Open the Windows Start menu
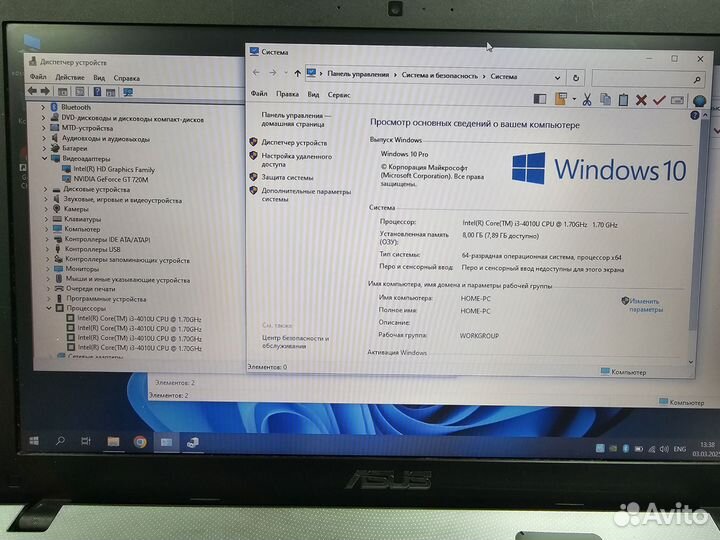 click(x=33, y=440)
